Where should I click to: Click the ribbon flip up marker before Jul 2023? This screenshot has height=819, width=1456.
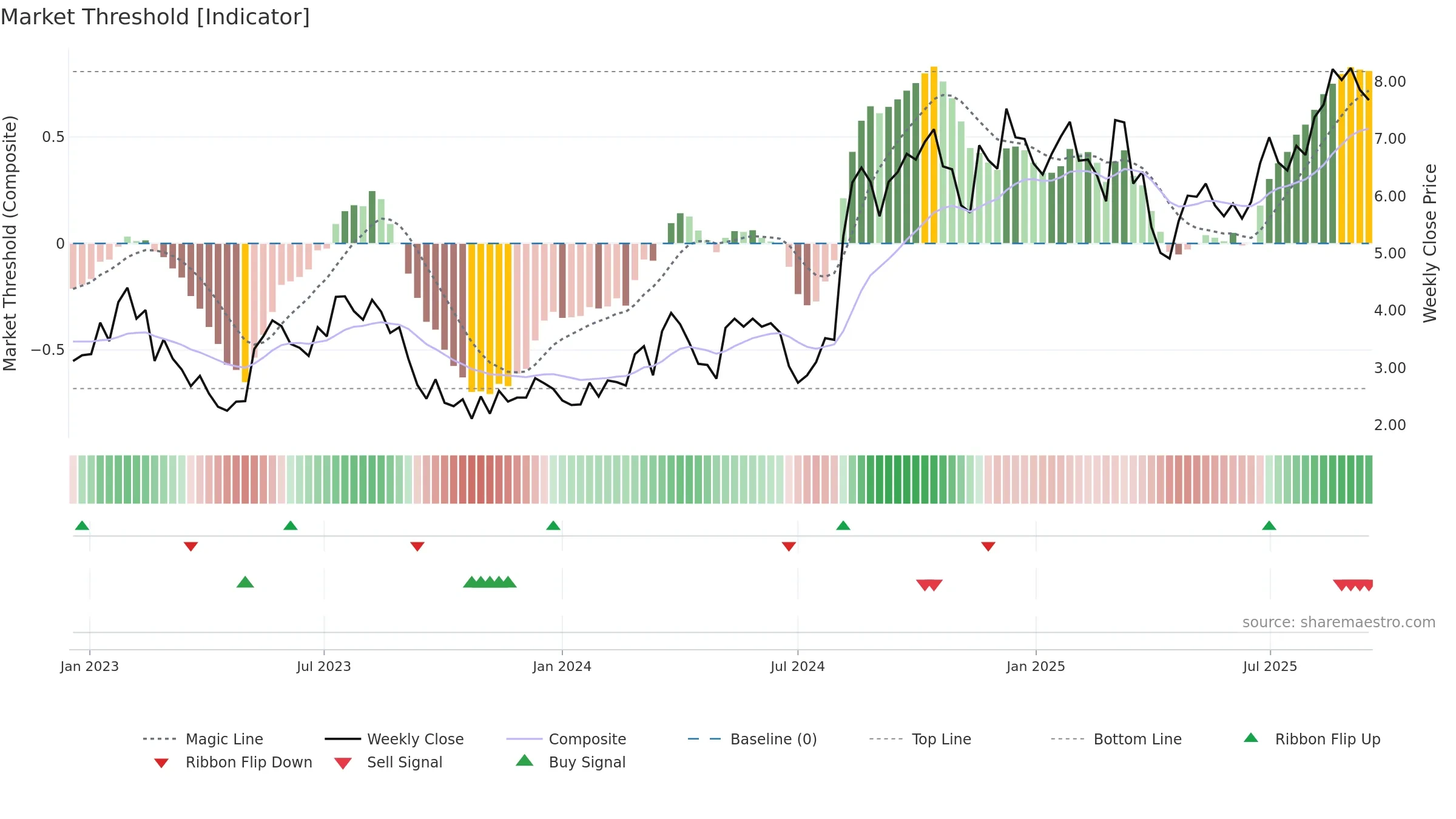pyautogui.click(x=291, y=525)
